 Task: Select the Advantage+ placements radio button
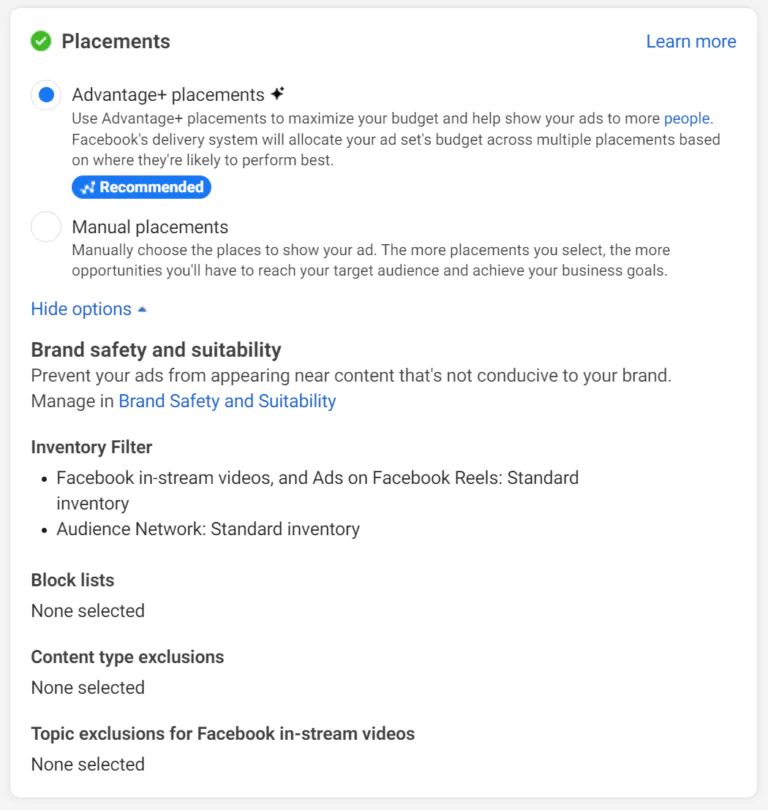pyautogui.click(x=46, y=95)
